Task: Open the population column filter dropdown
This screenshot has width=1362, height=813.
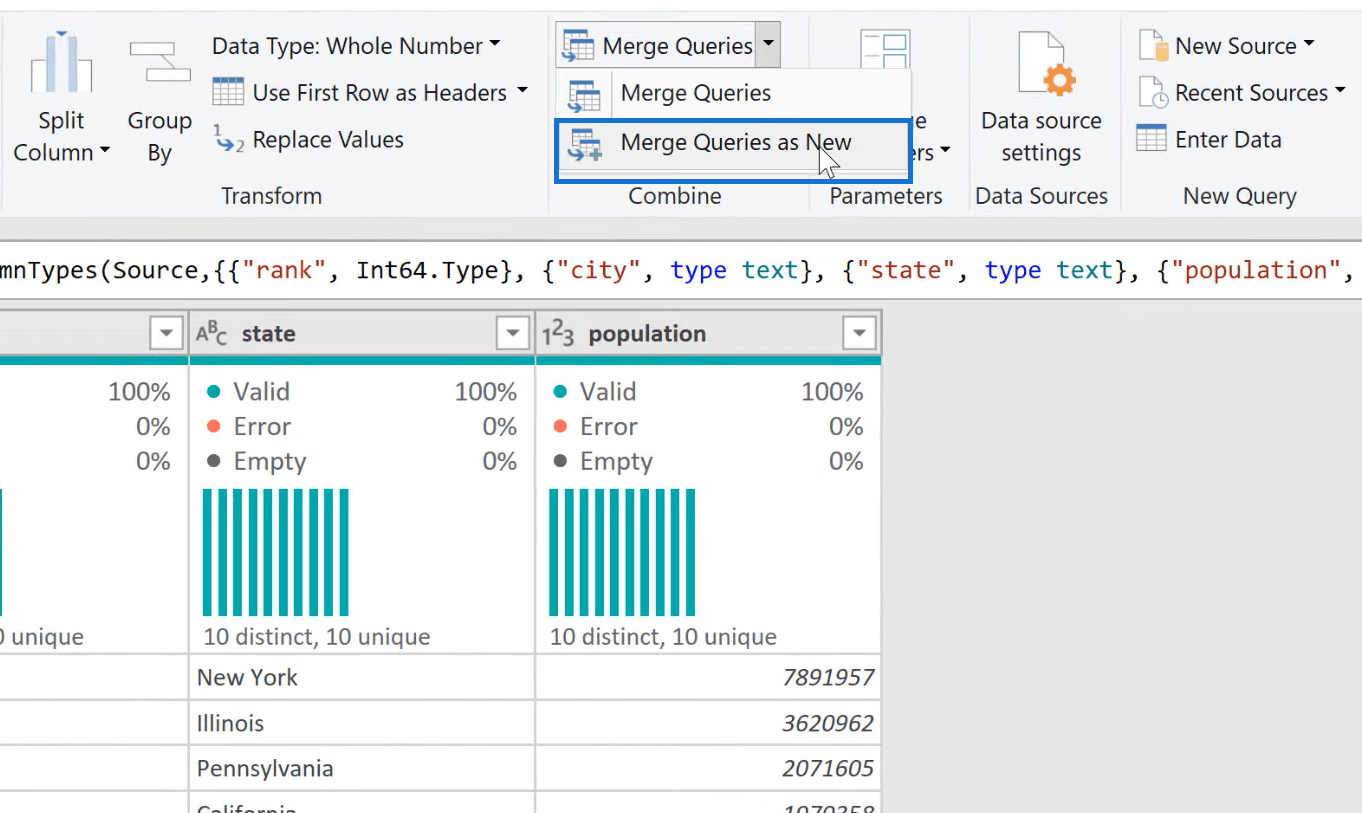Action: 859,334
